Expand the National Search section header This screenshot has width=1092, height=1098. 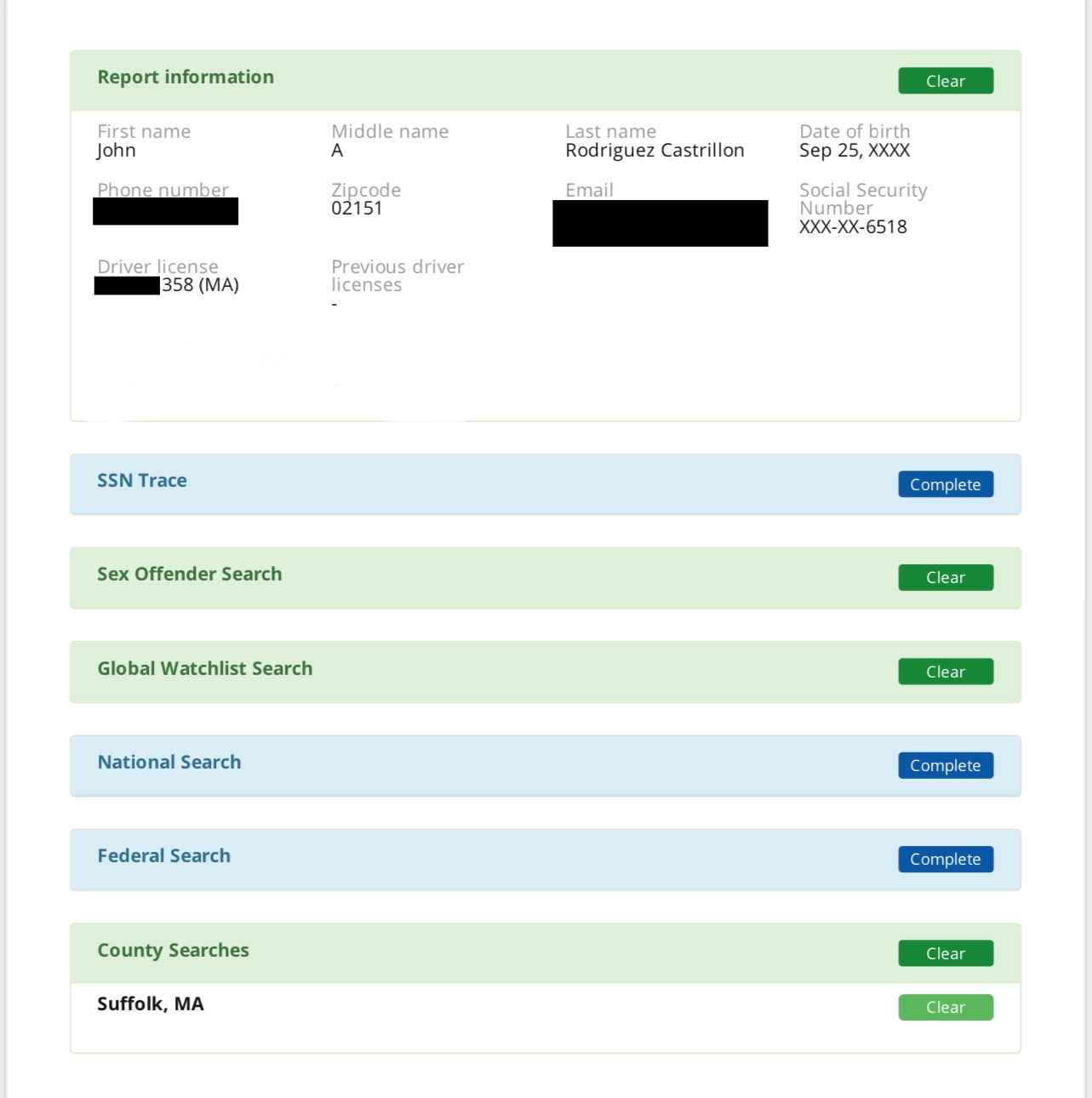click(169, 763)
